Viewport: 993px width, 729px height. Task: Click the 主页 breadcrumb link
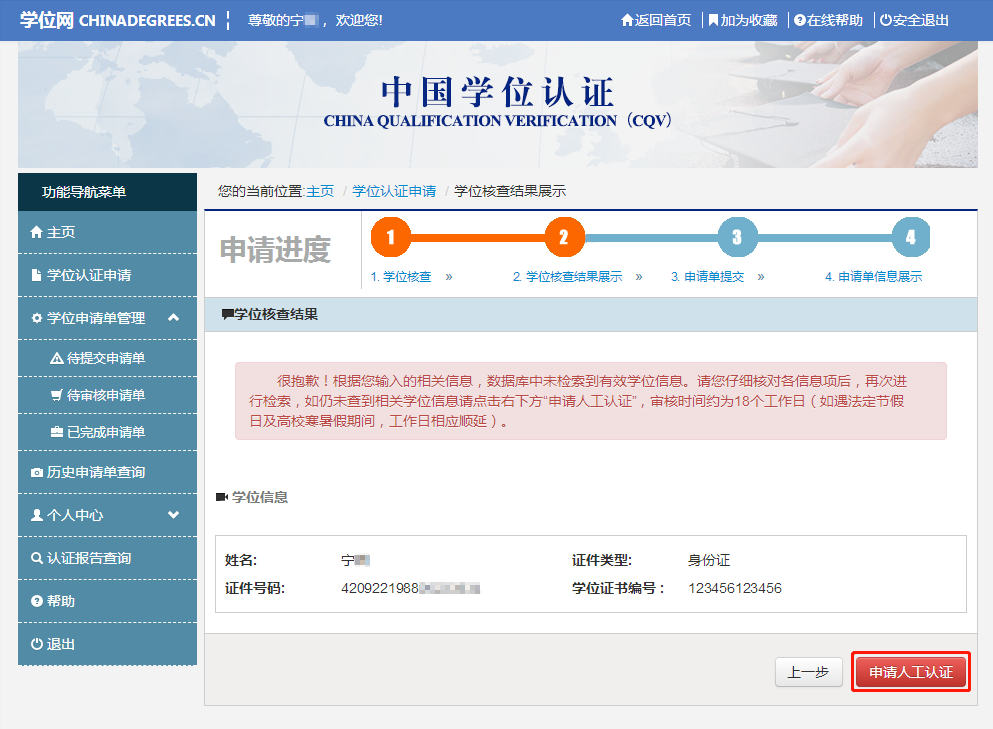point(320,191)
